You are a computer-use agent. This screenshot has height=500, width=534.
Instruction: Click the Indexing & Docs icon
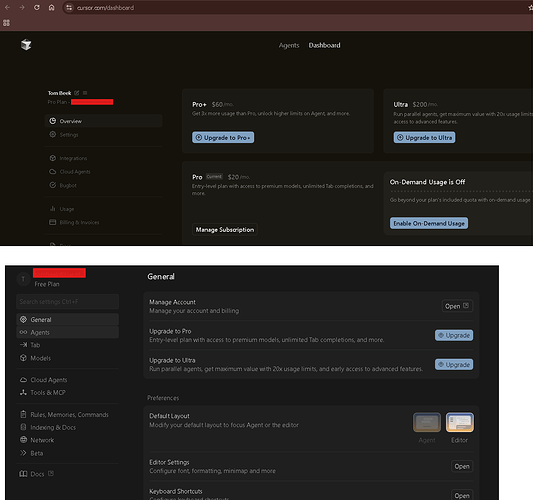[23, 427]
